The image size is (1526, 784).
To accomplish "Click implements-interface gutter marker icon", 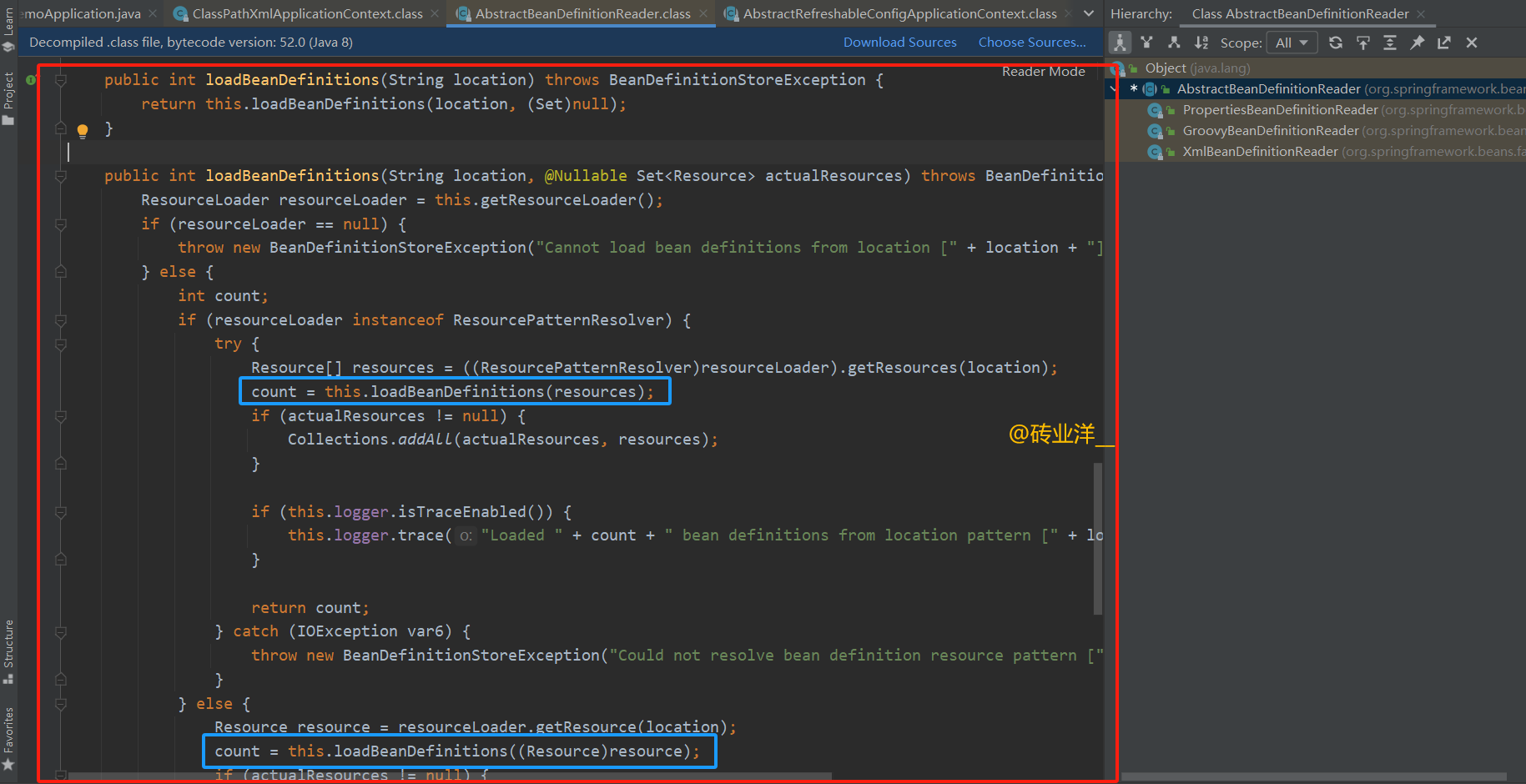I will pos(31,80).
